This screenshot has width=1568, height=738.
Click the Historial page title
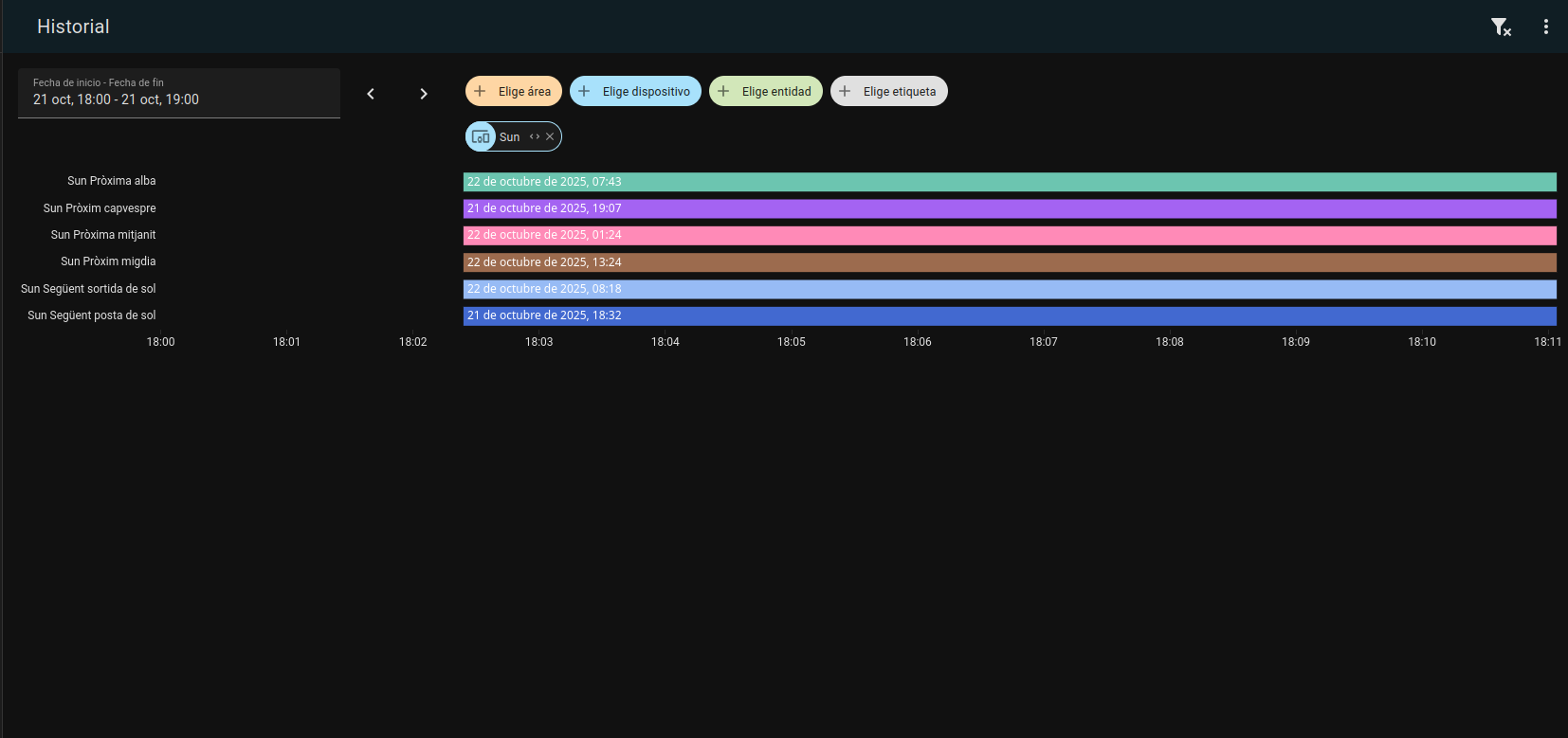click(73, 27)
